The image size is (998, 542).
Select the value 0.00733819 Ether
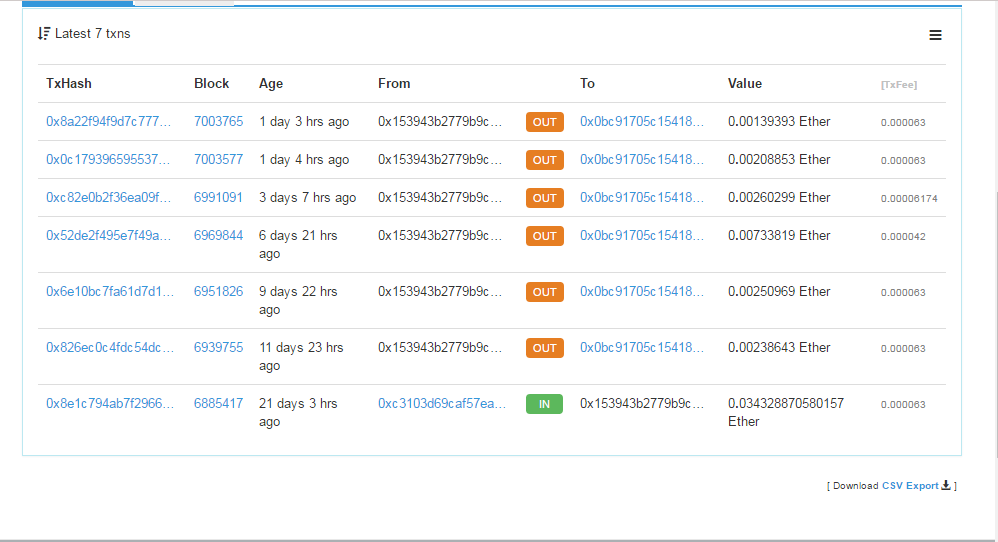779,236
